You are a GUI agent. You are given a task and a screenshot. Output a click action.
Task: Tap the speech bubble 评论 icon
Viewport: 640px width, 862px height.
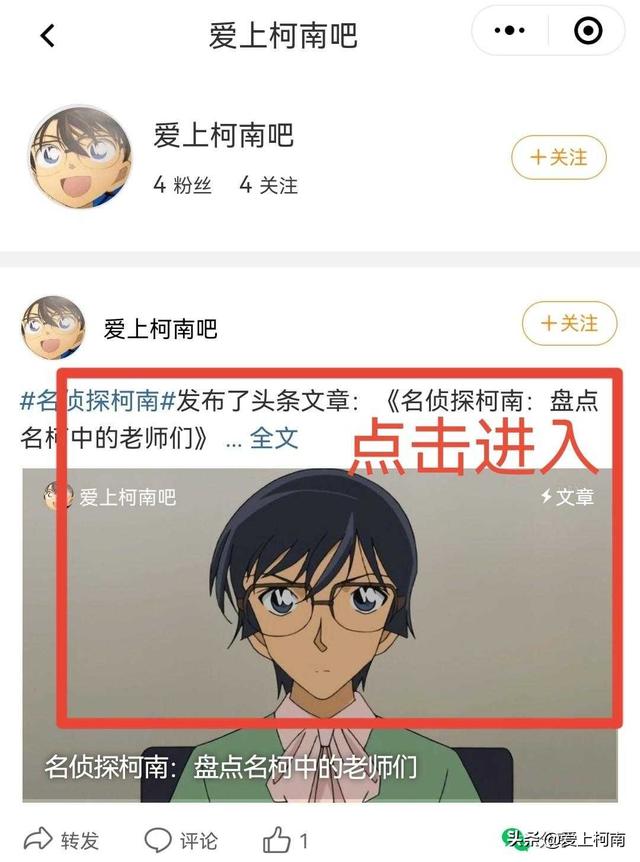(x=158, y=840)
